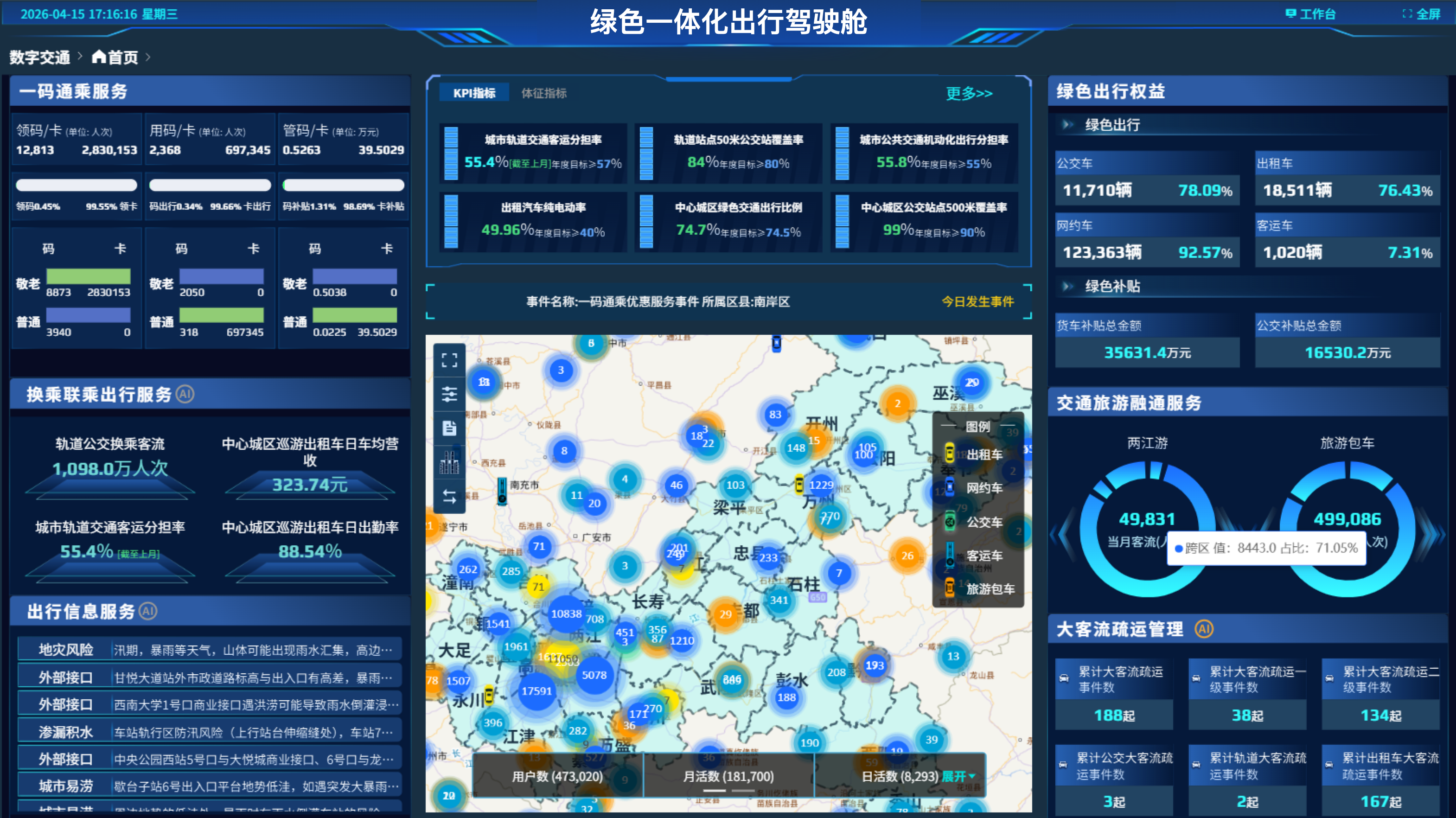This screenshot has width=1456, height=818.
Task: Click the bar chart icon in the map toolbar
Action: pyautogui.click(x=449, y=462)
